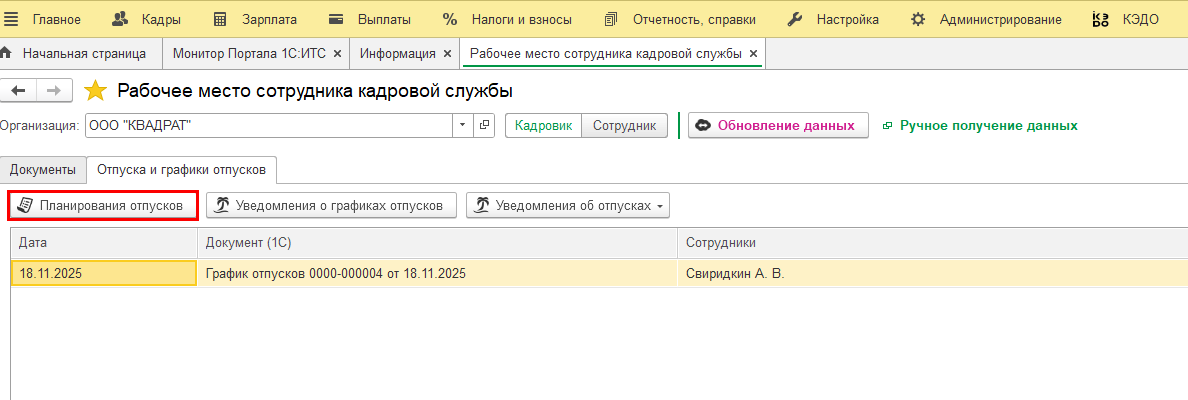Click the Планирования отпусков button

(102, 205)
